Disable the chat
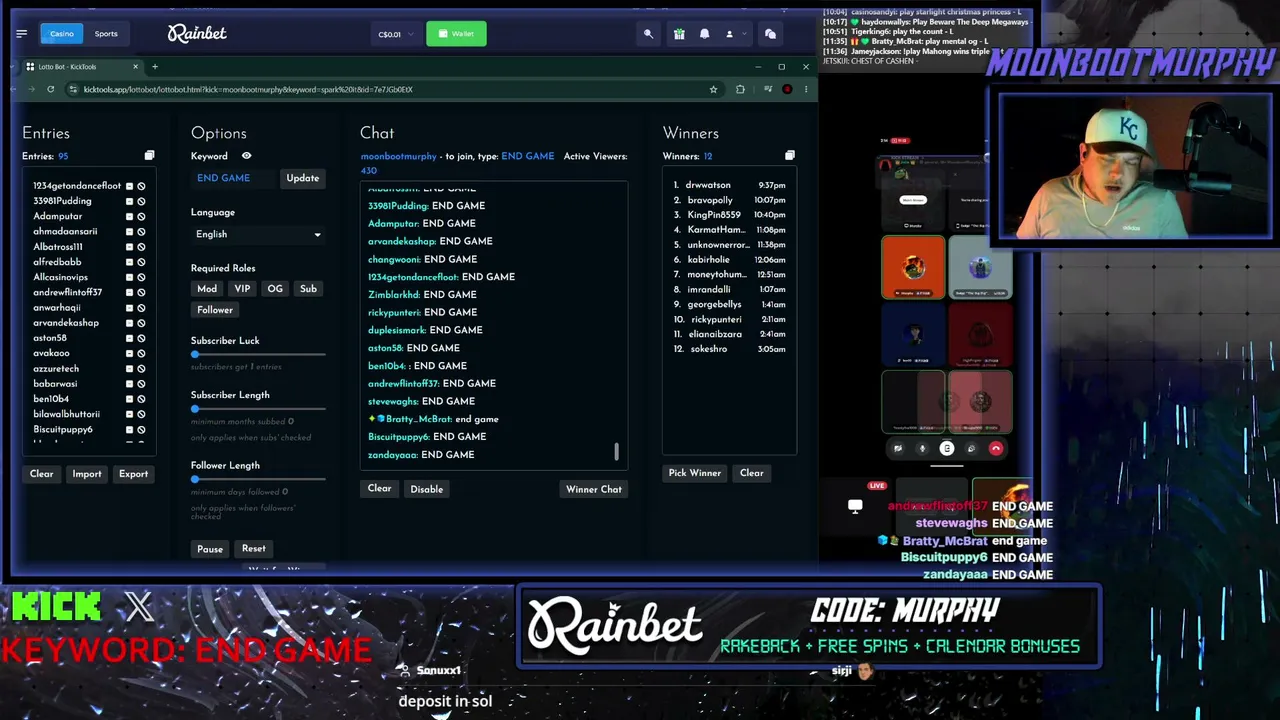 [x=426, y=489]
